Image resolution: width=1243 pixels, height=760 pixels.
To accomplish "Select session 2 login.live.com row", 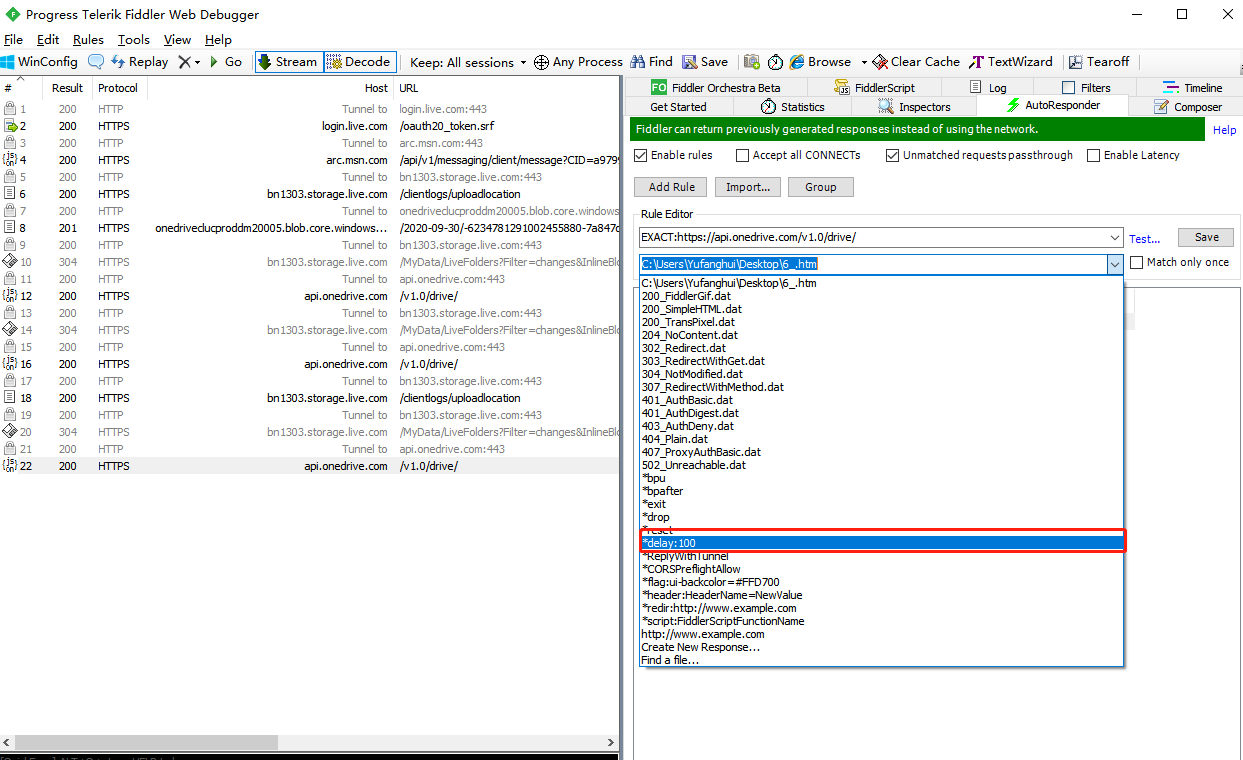I will click(x=310, y=126).
